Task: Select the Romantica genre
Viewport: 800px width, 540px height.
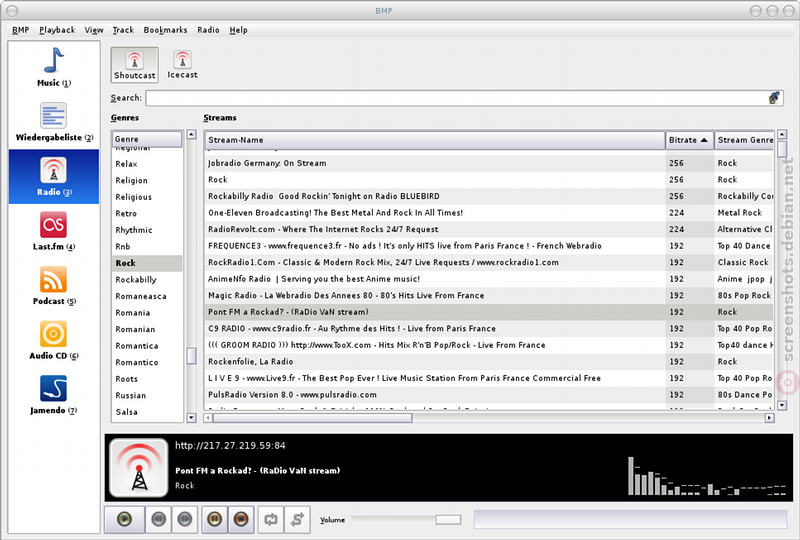Action: [x=147, y=346]
